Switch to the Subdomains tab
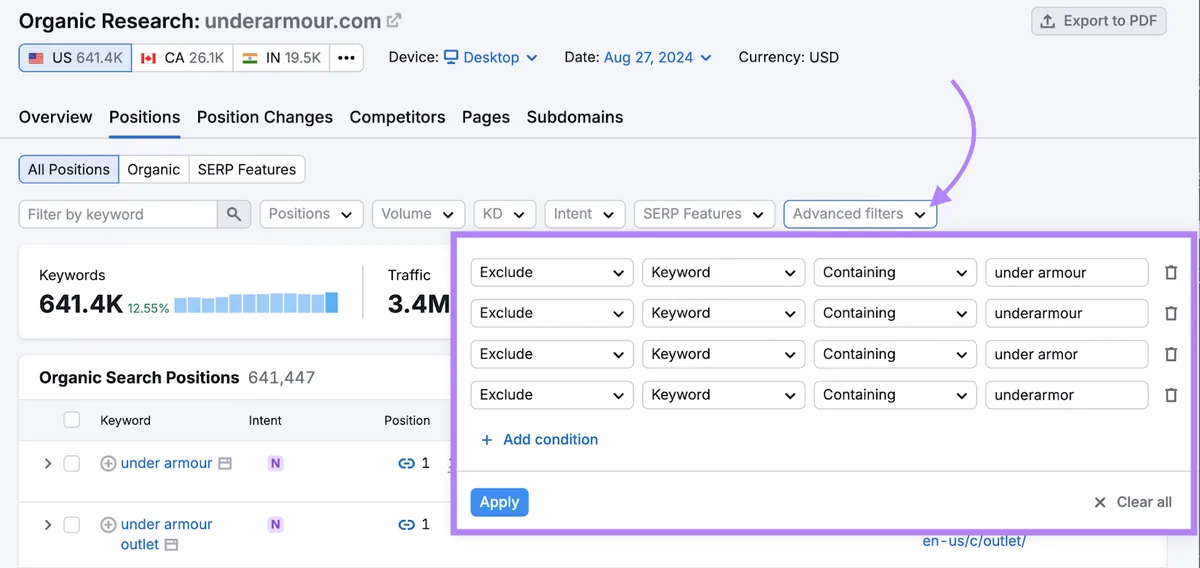Viewport: 1200px width, 568px height. point(575,117)
